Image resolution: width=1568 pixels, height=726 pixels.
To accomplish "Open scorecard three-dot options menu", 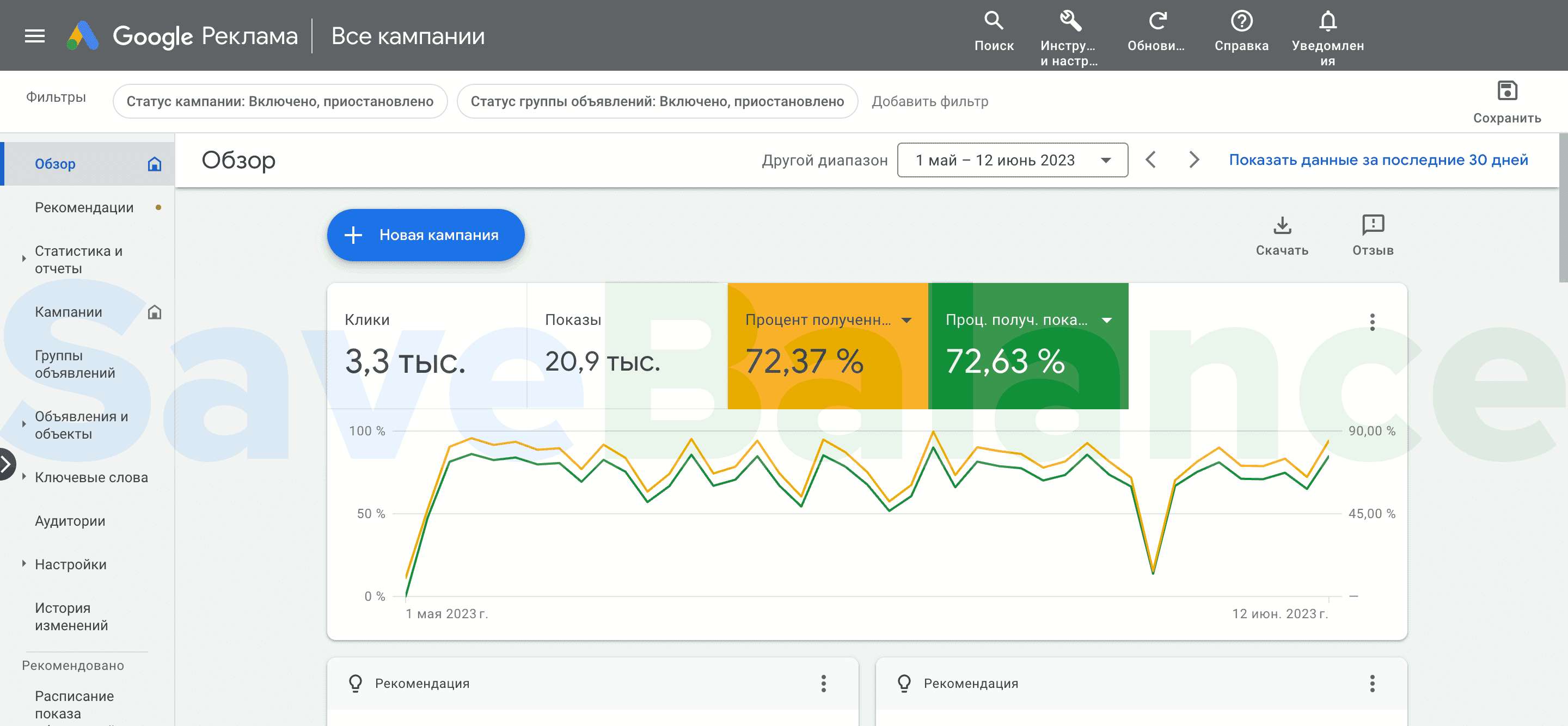I will tap(1372, 322).
